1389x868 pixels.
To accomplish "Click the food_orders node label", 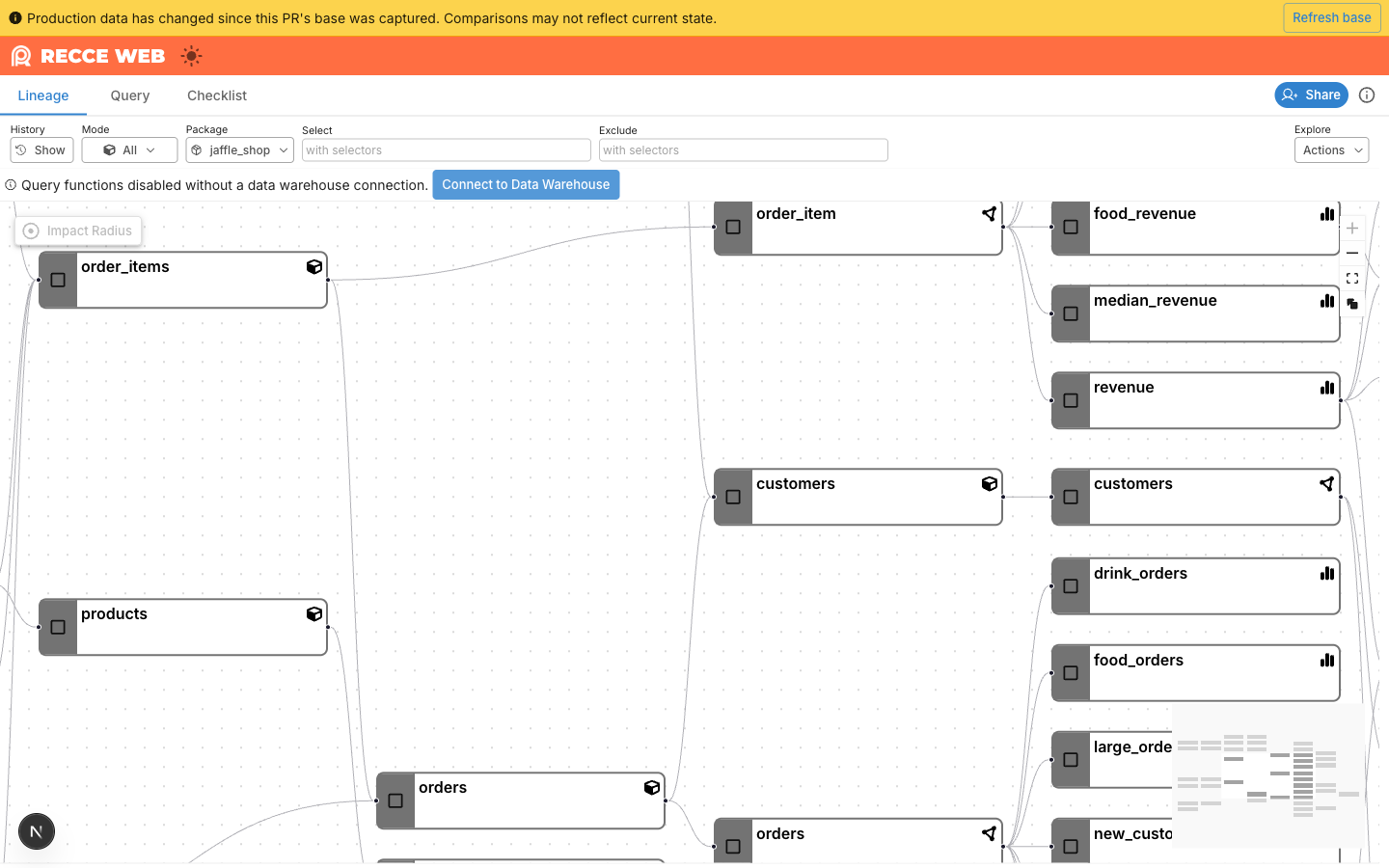I will tap(1138, 661).
